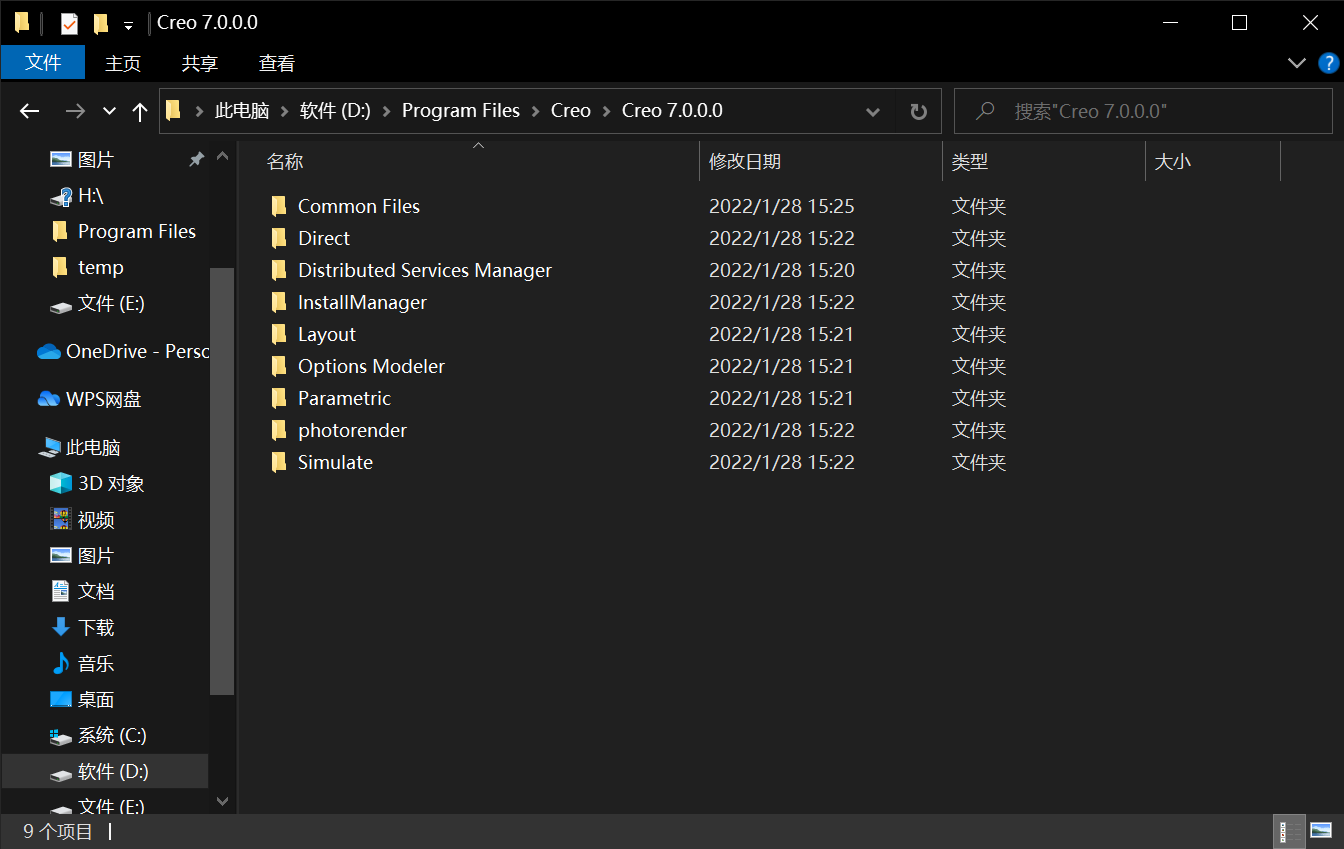The width and height of the screenshot is (1344, 849).
Task: Click the Common Files folder icon
Action: click(279, 206)
